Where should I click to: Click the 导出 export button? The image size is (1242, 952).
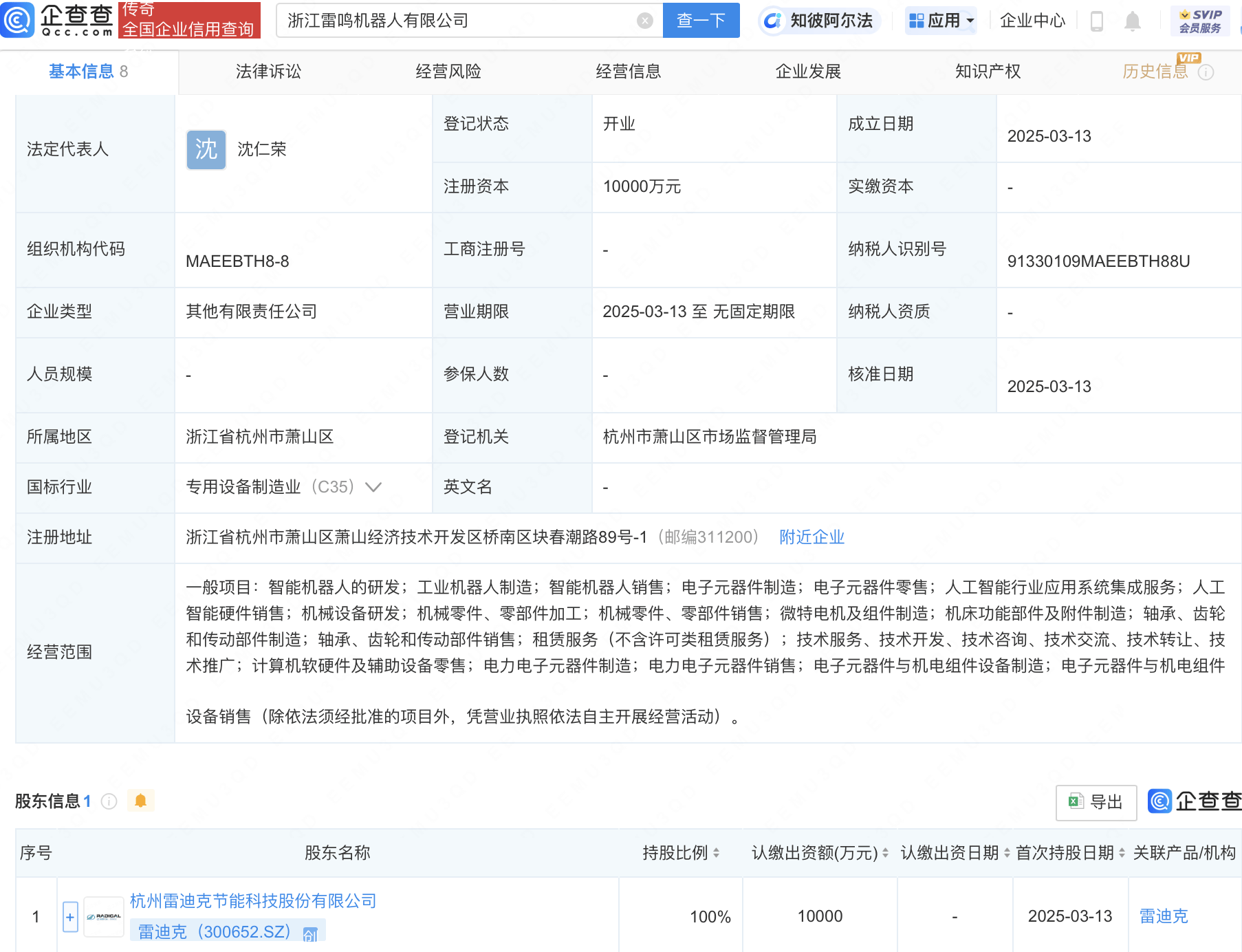(1096, 802)
